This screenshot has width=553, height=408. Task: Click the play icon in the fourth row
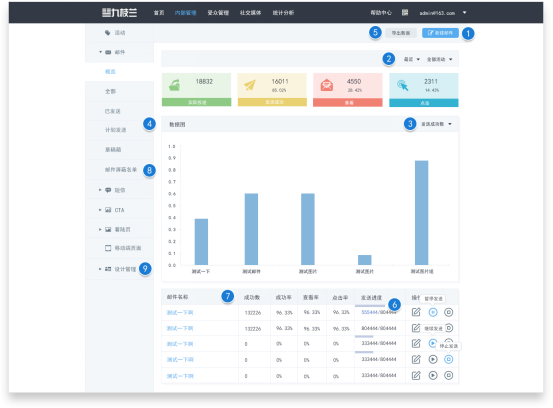tap(433, 359)
